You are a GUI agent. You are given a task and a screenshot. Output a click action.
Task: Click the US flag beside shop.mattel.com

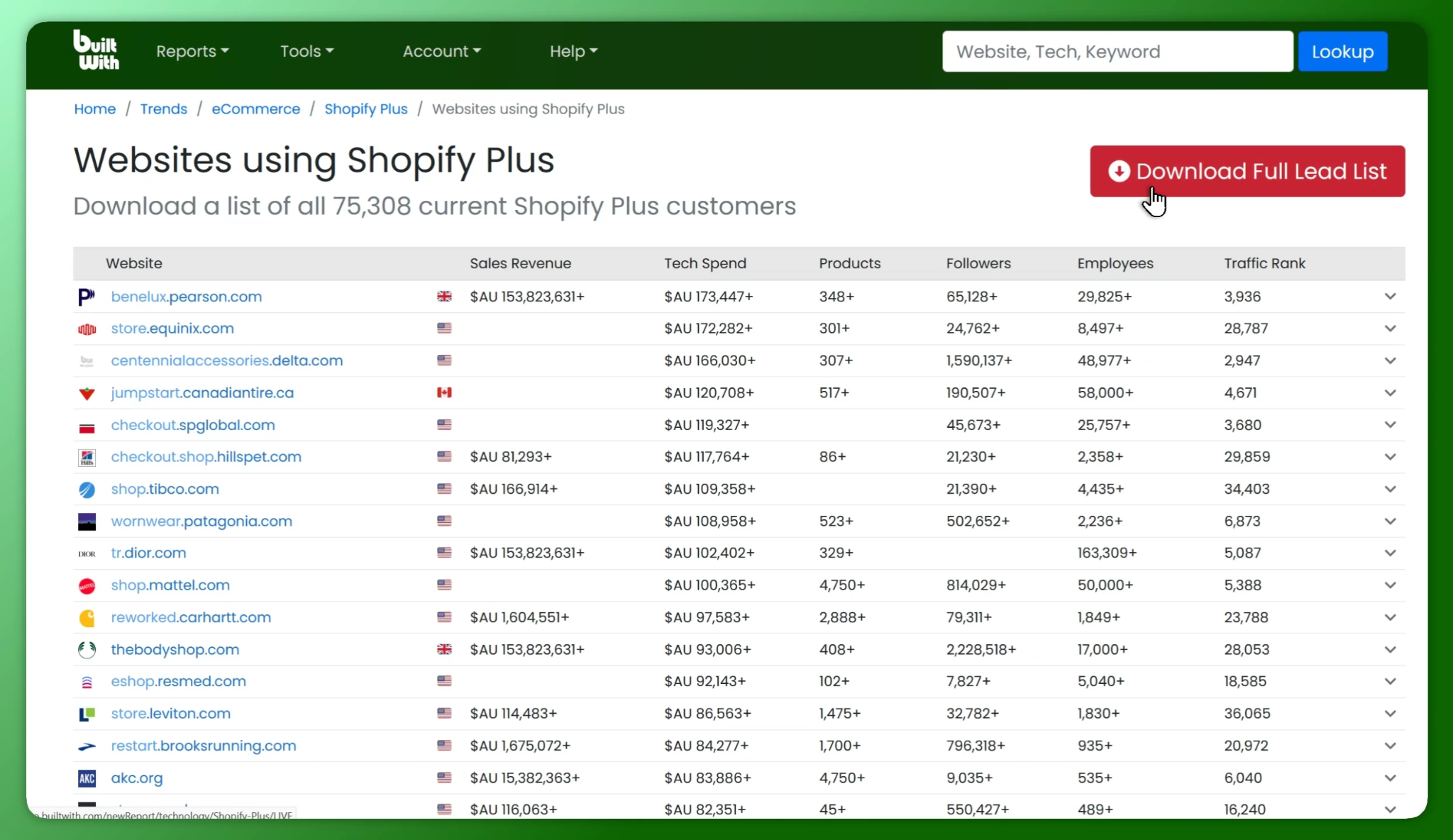coord(444,585)
